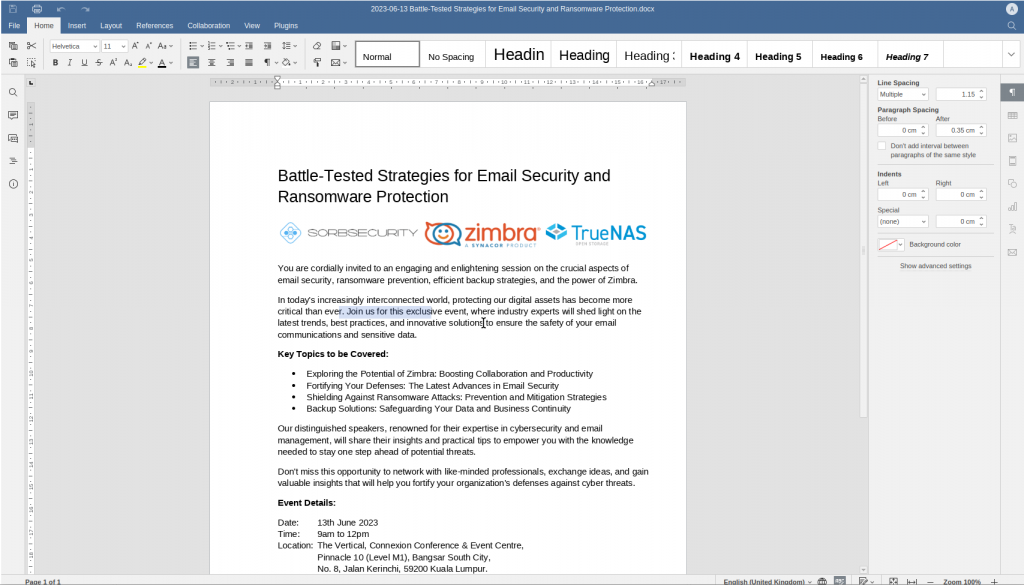Apply strikethrough to selected text
The image size is (1024, 585).
tap(98, 60)
